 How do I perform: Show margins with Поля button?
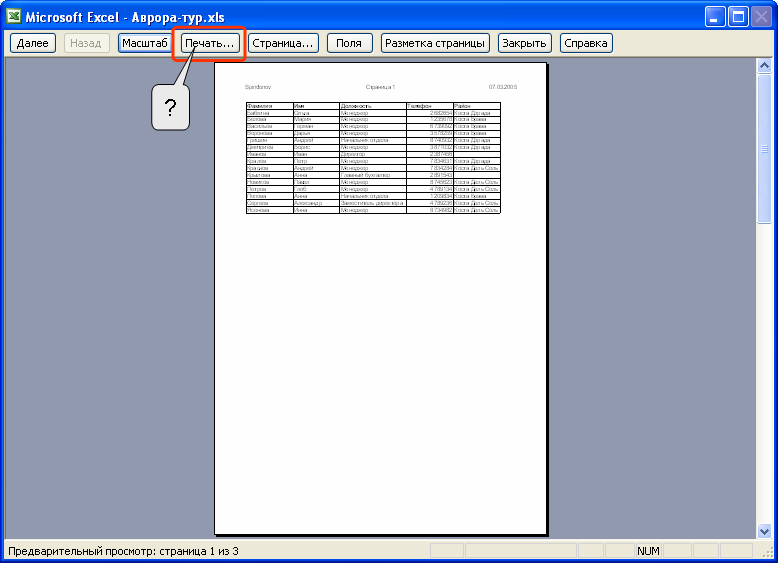coord(349,43)
